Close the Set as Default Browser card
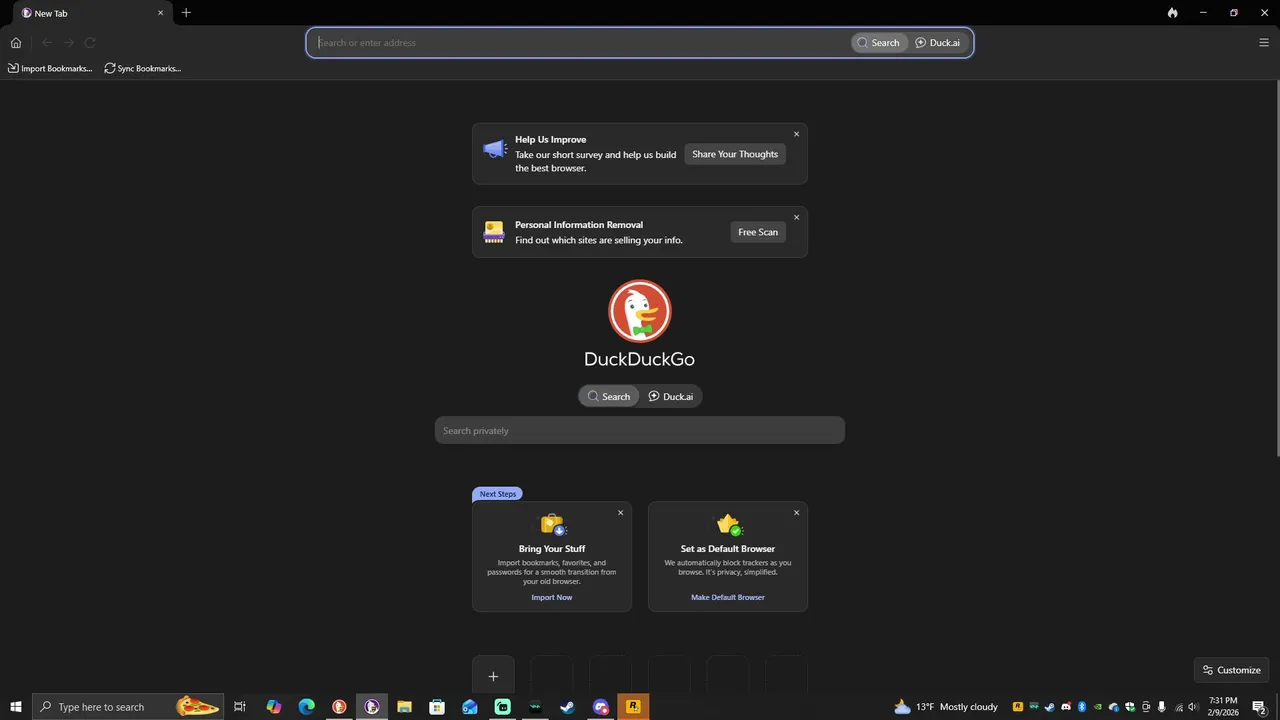 [x=796, y=513]
